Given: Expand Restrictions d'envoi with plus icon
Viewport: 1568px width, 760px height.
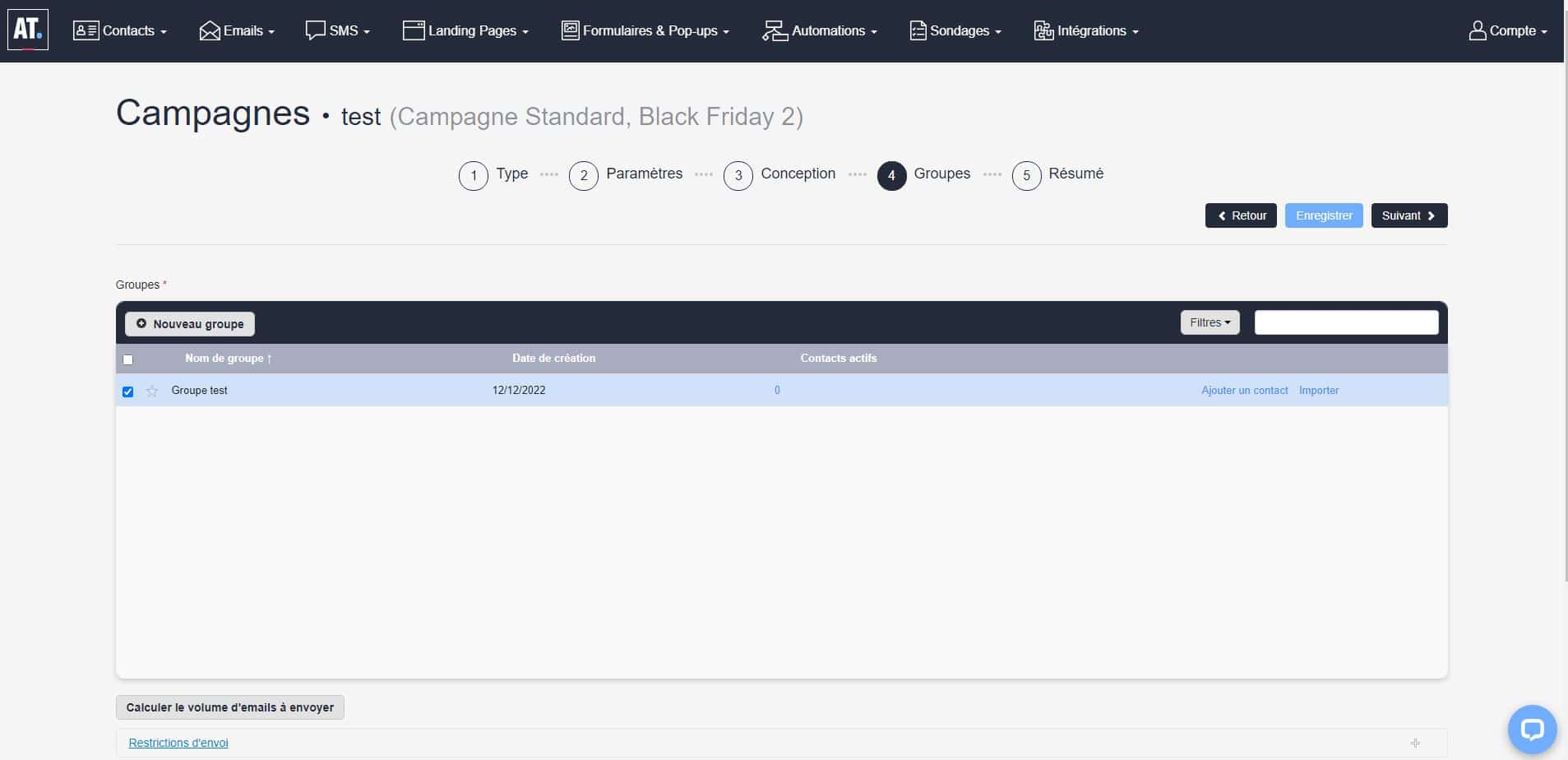Looking at the screenshot, I should [x=1415, y=743].
